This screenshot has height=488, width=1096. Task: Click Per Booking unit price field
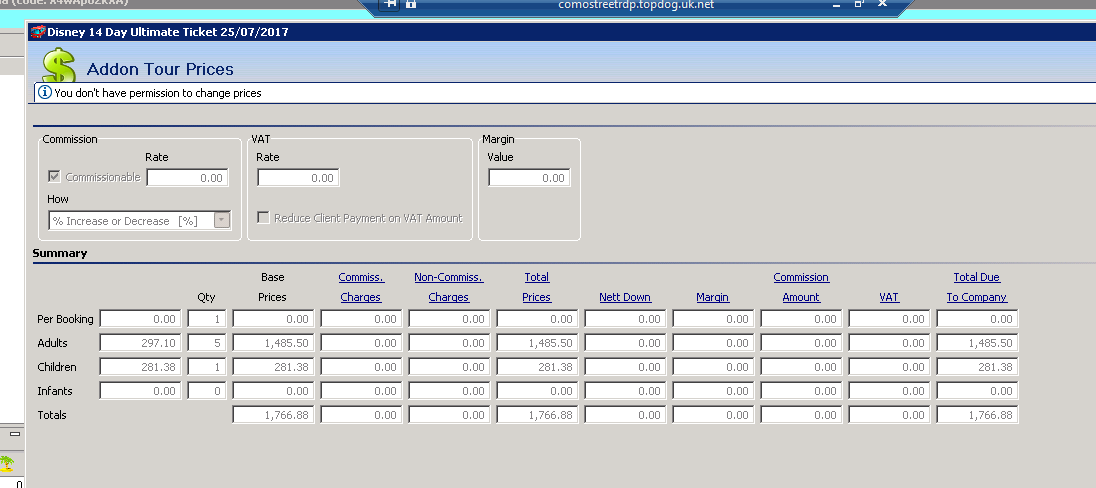(x=140, y=319)
